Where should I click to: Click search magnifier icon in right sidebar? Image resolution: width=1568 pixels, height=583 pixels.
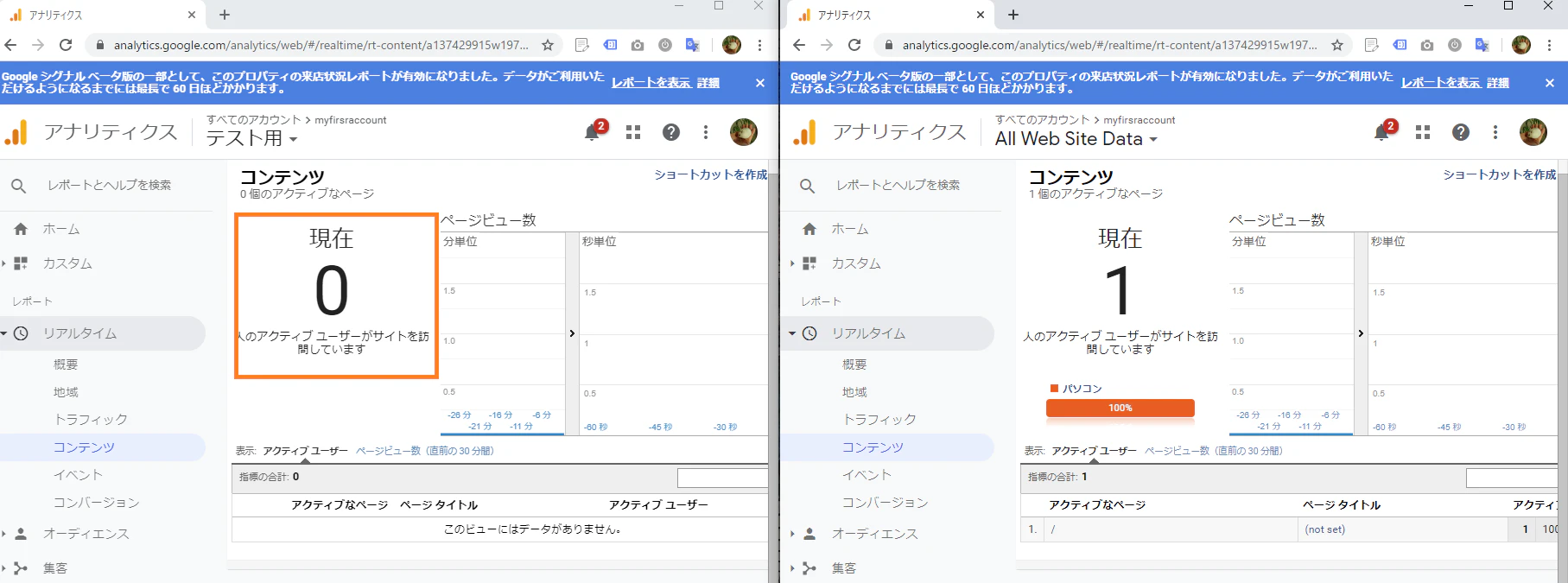(807, 186)
